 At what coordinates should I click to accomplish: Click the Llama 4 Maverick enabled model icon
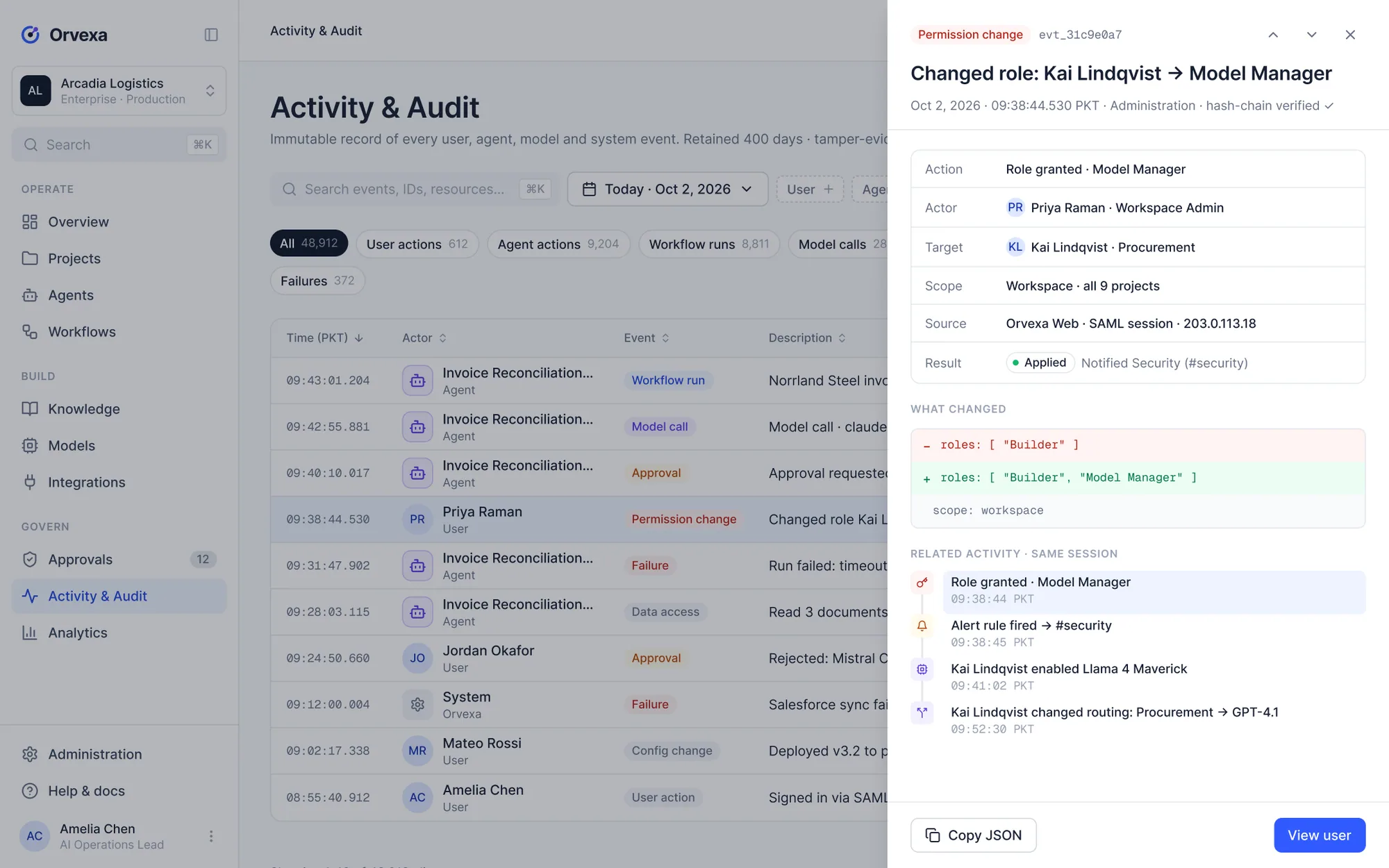pos(922,669)
